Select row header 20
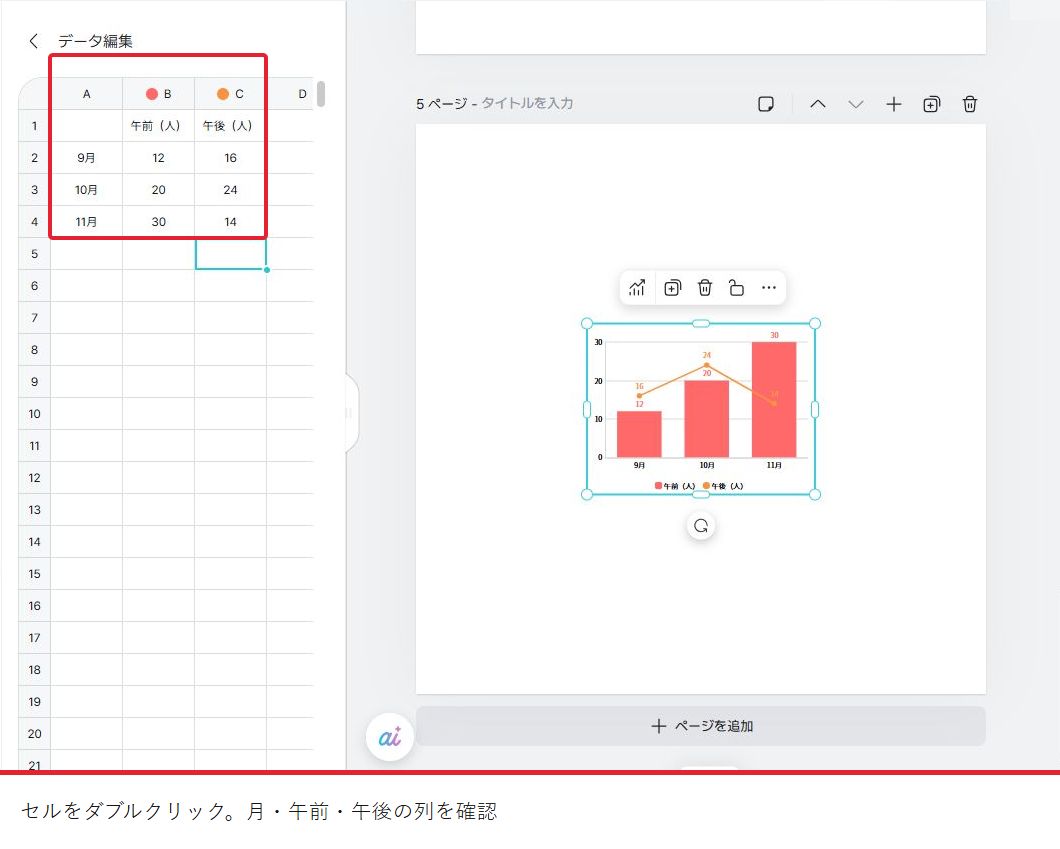 [x=34, y=733]
